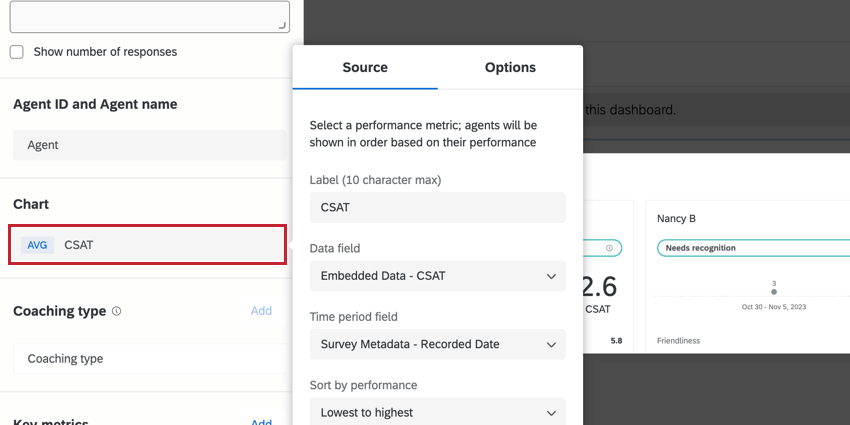
Task: Select the Coaching type field
Action: click(149, 359)
